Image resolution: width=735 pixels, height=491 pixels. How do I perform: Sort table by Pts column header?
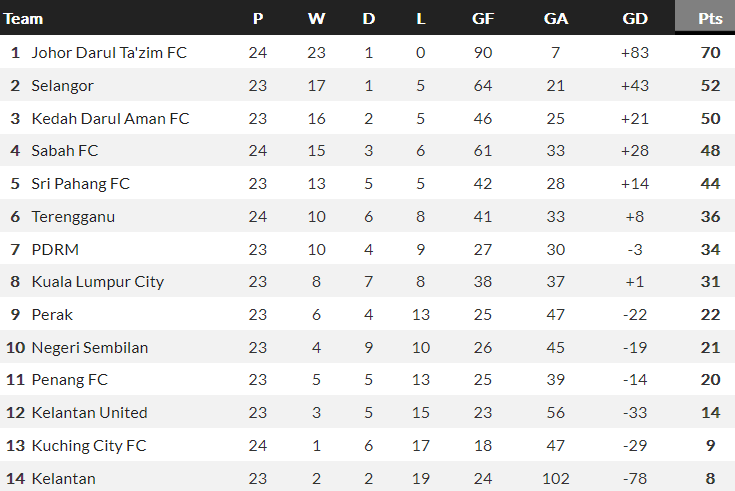[711, 18]
